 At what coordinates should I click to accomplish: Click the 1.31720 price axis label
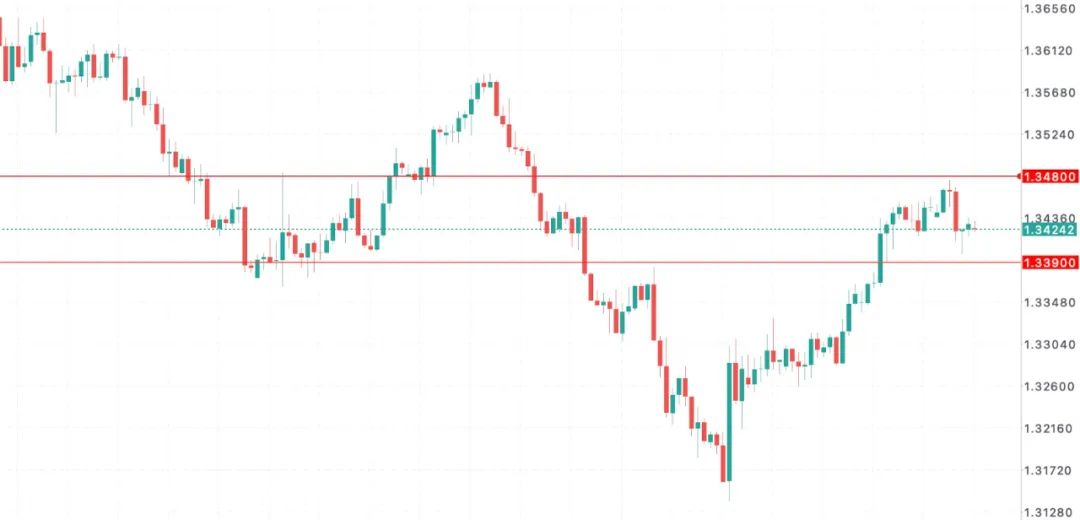[1048, 470]
